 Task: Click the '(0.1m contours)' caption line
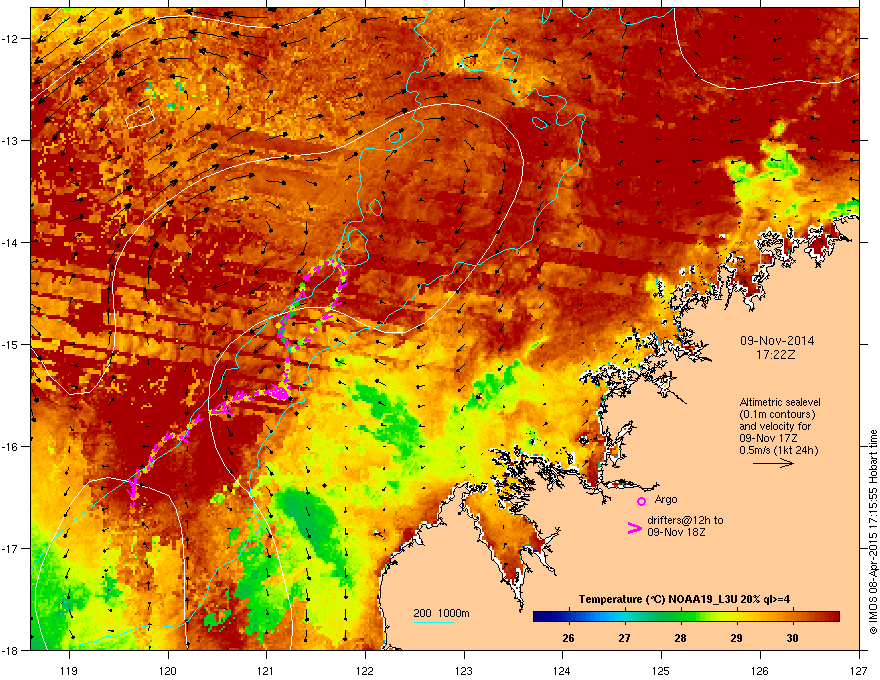click(x=777, y=415)
